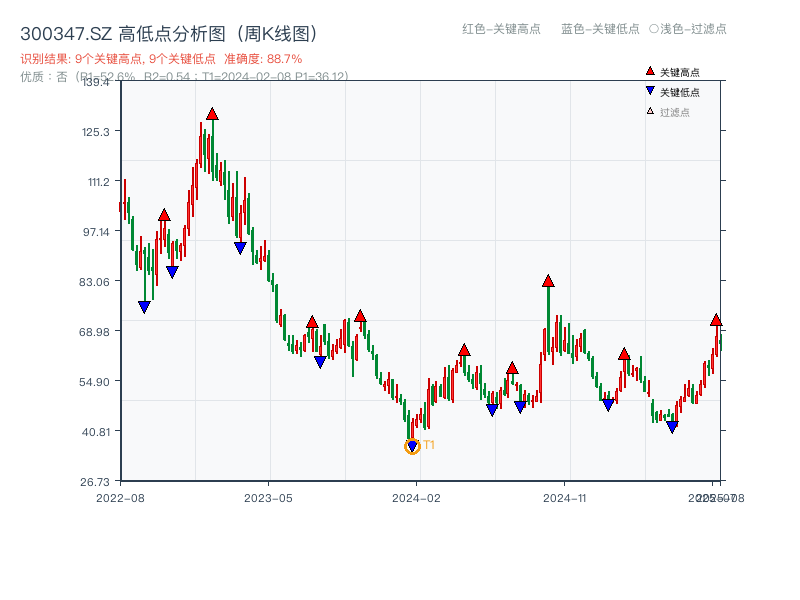This screenshot has width=800, height=600.
Task: Click the 111.2 y-axis label
Action: pyautogui.click(x=99, y=182)
